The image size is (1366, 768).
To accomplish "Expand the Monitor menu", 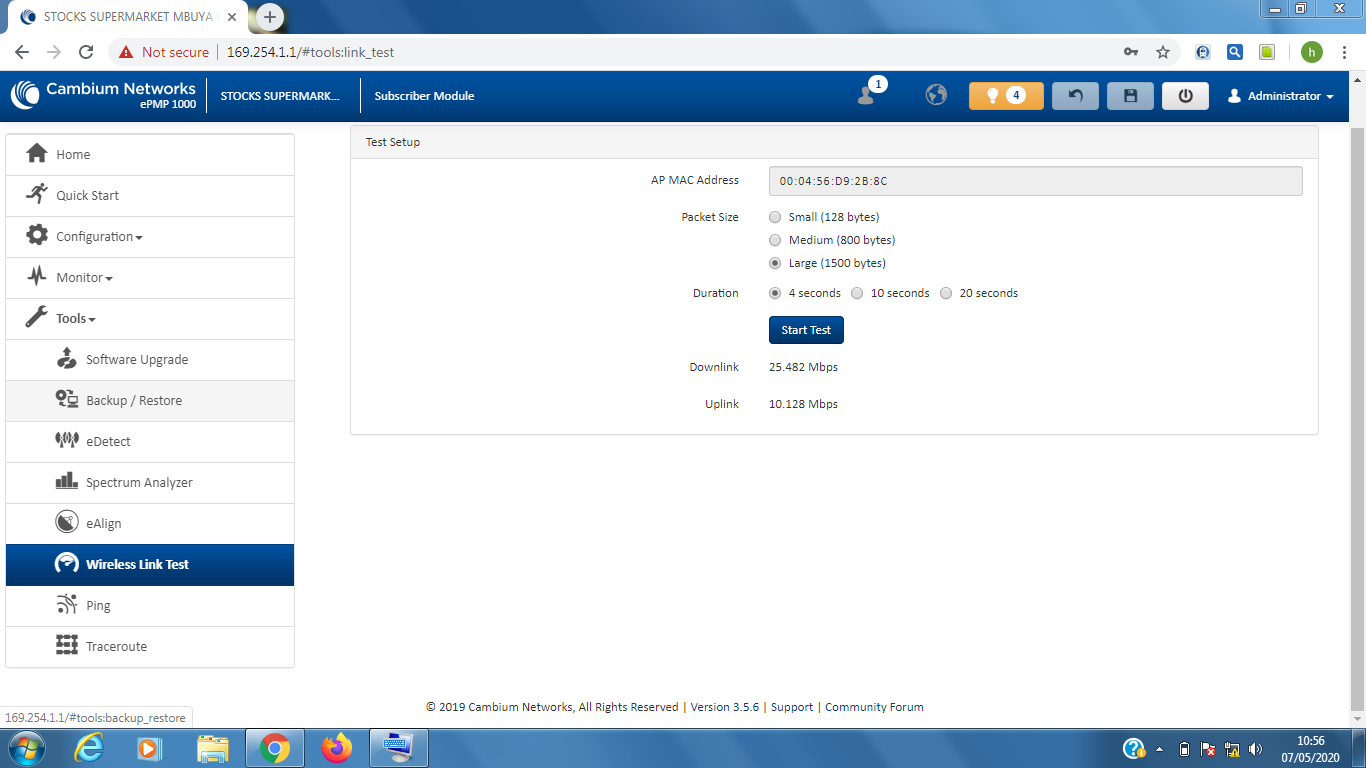I will click(x=84, y=278).
